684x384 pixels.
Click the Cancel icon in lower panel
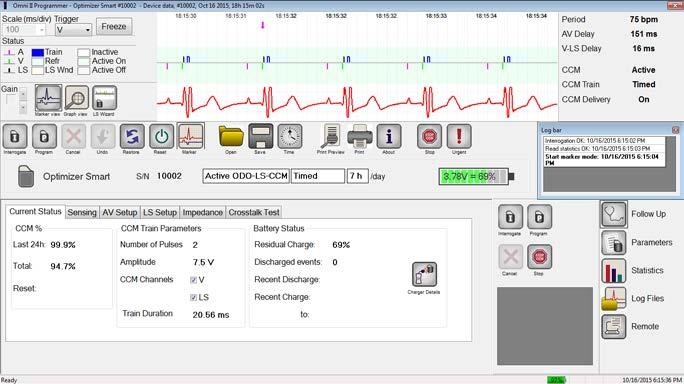(510, 257)
